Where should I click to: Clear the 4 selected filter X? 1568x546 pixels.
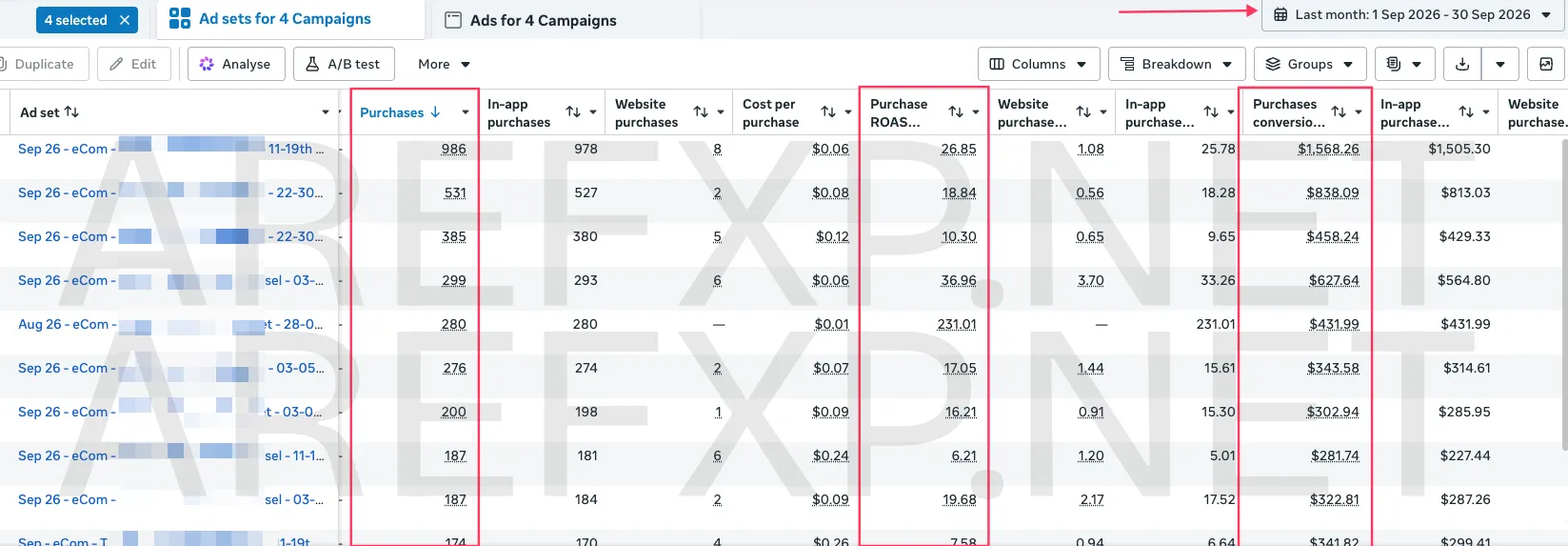125,20
